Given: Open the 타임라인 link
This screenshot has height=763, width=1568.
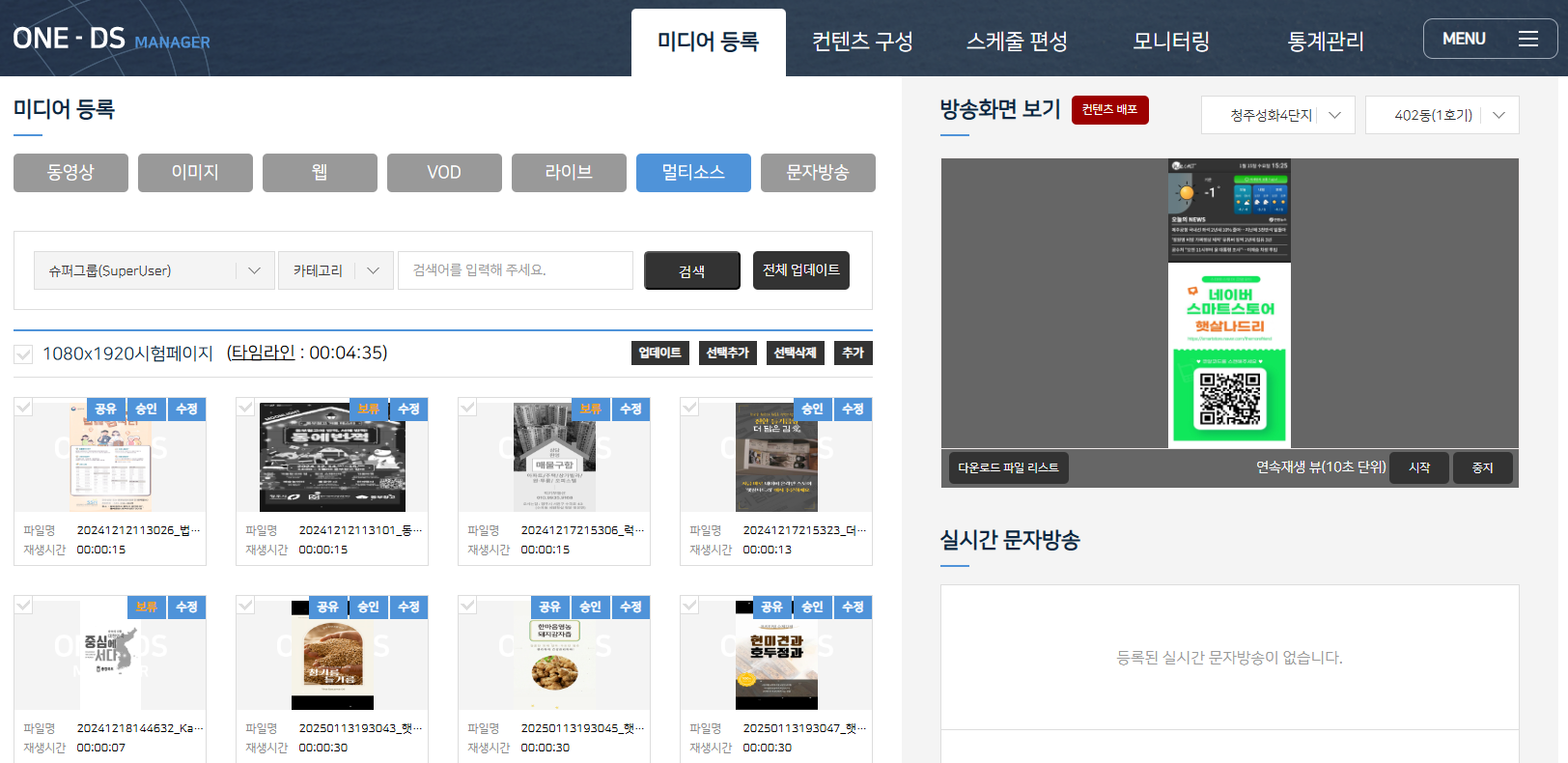Looking at the screenshot, I should 263,353.
